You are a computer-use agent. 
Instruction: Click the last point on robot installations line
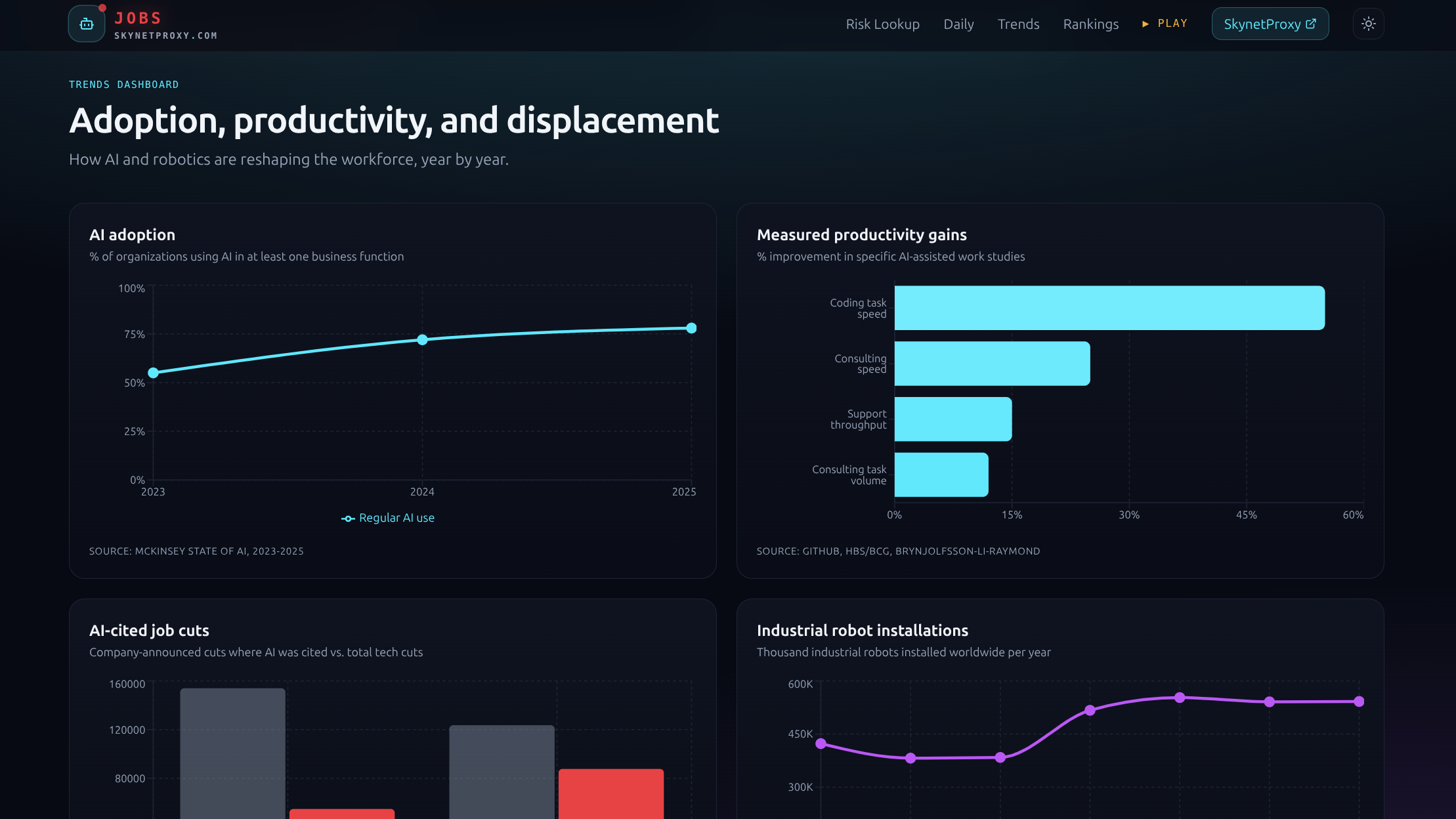[1359, 702]
